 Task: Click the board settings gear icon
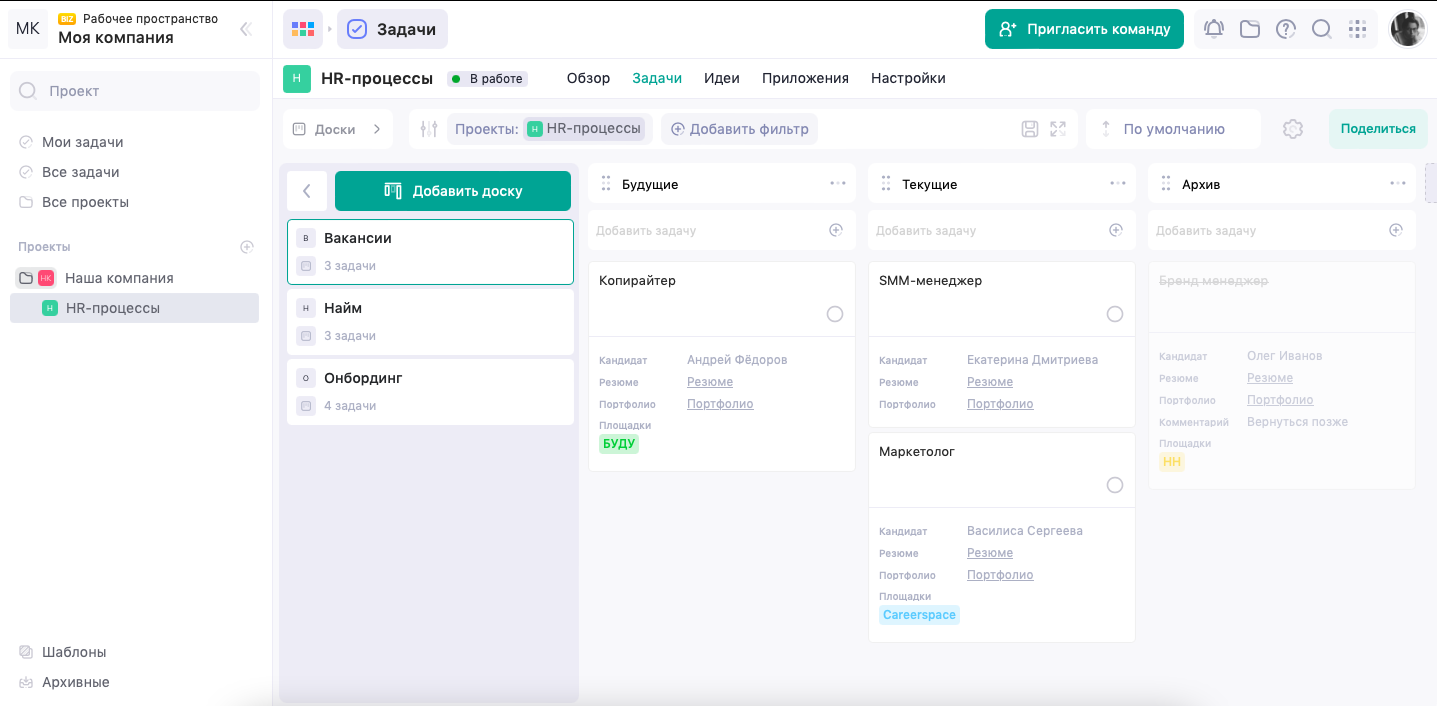[x=1293, y=129]
